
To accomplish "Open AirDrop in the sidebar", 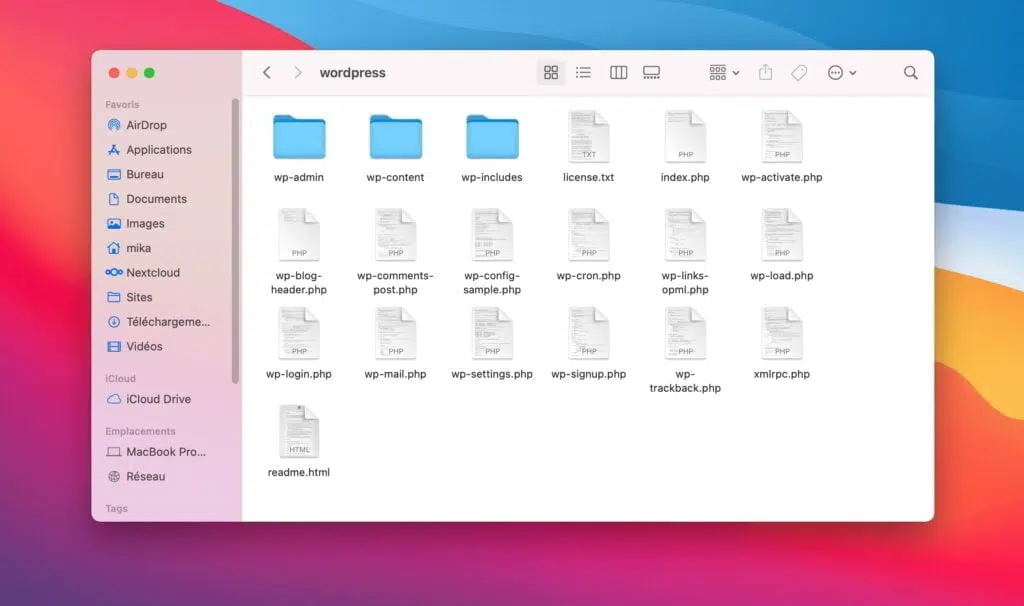I will pos(146,125).
